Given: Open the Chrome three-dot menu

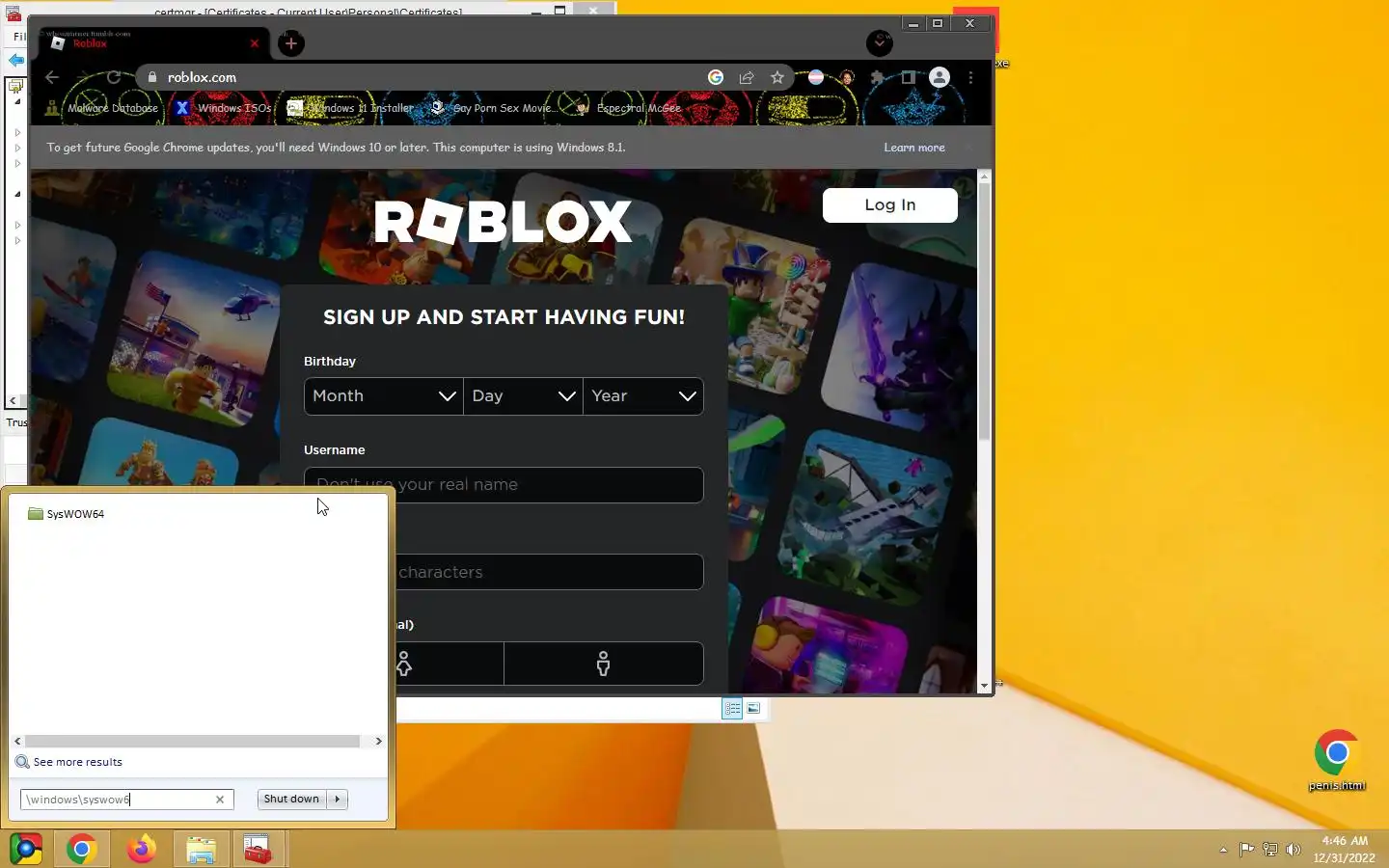Looking at the screenshot, I should [970, 77].
